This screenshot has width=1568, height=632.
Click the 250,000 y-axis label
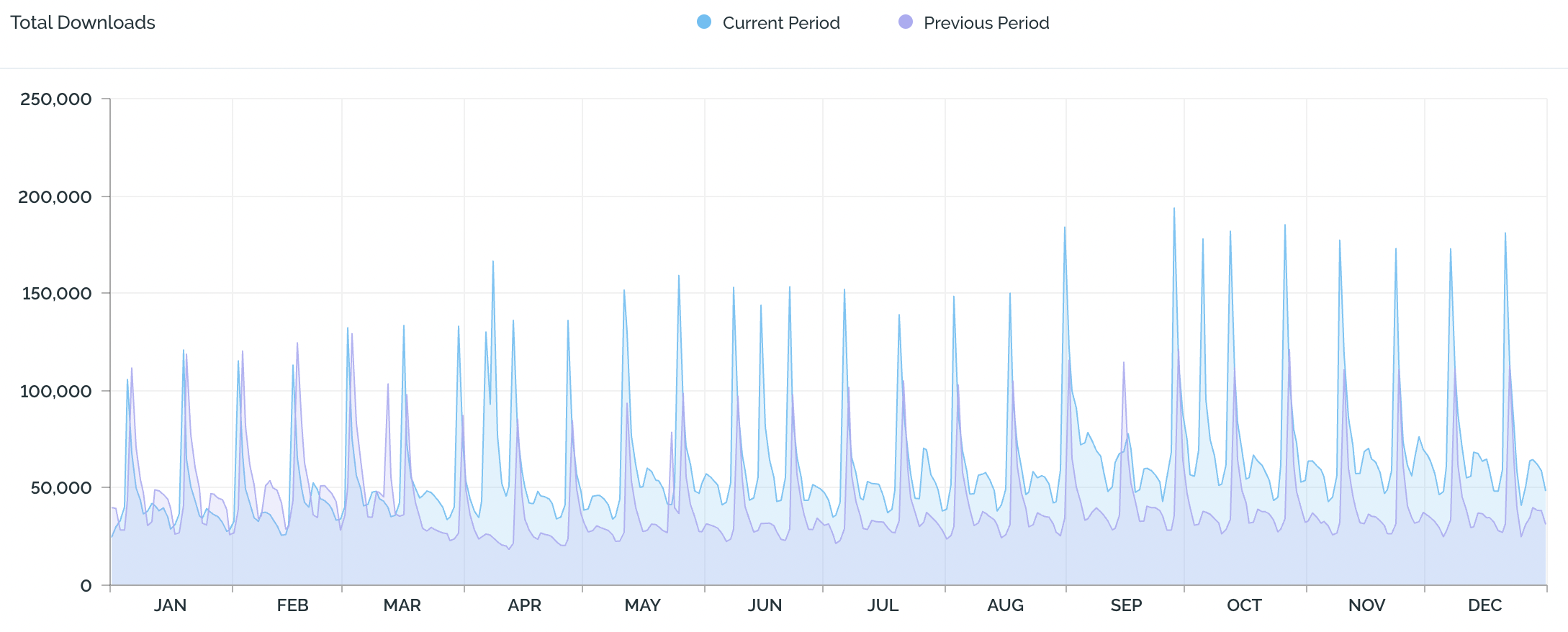(56, 99)
